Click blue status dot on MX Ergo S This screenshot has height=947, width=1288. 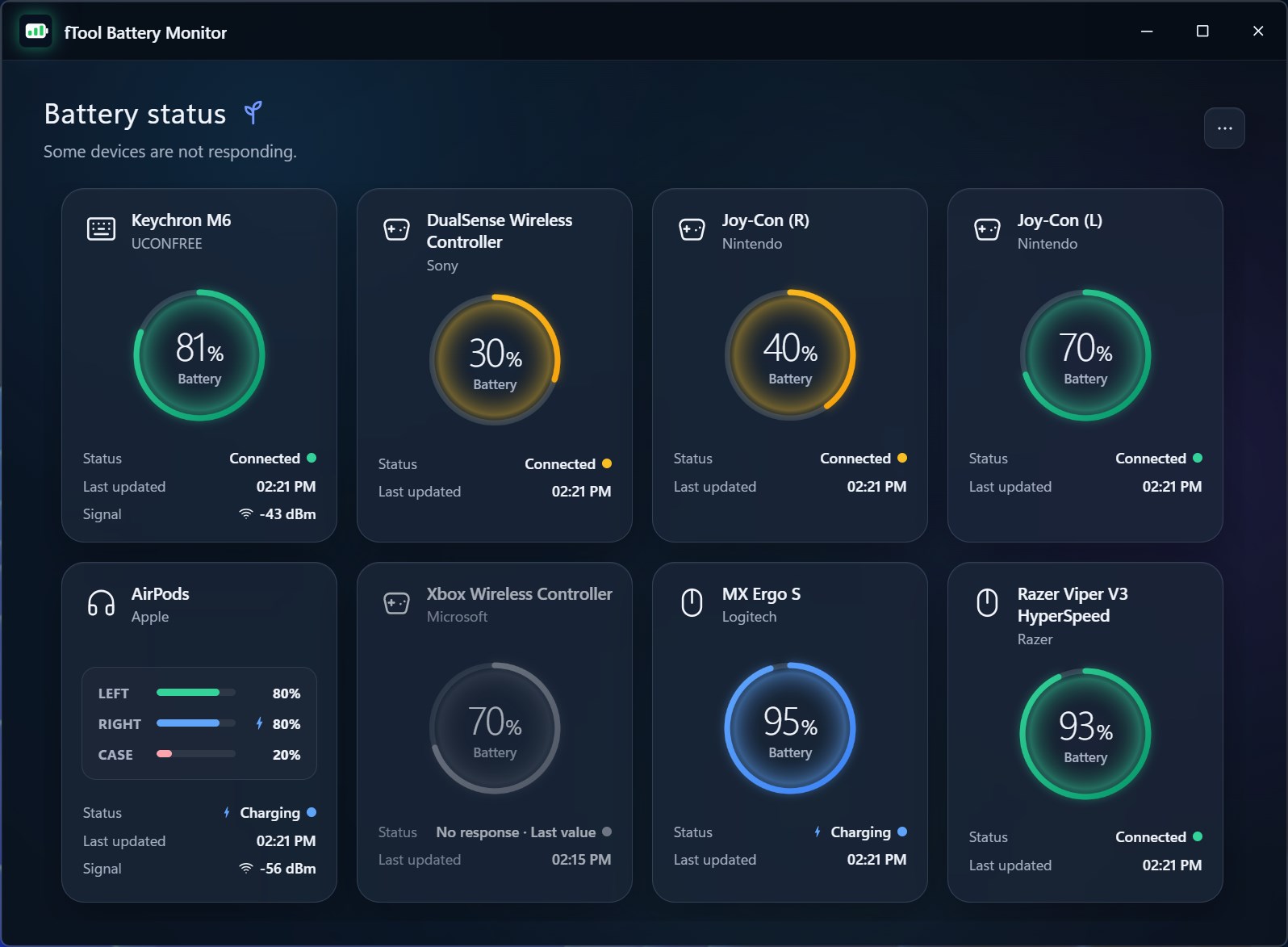(x=902, y=832)
